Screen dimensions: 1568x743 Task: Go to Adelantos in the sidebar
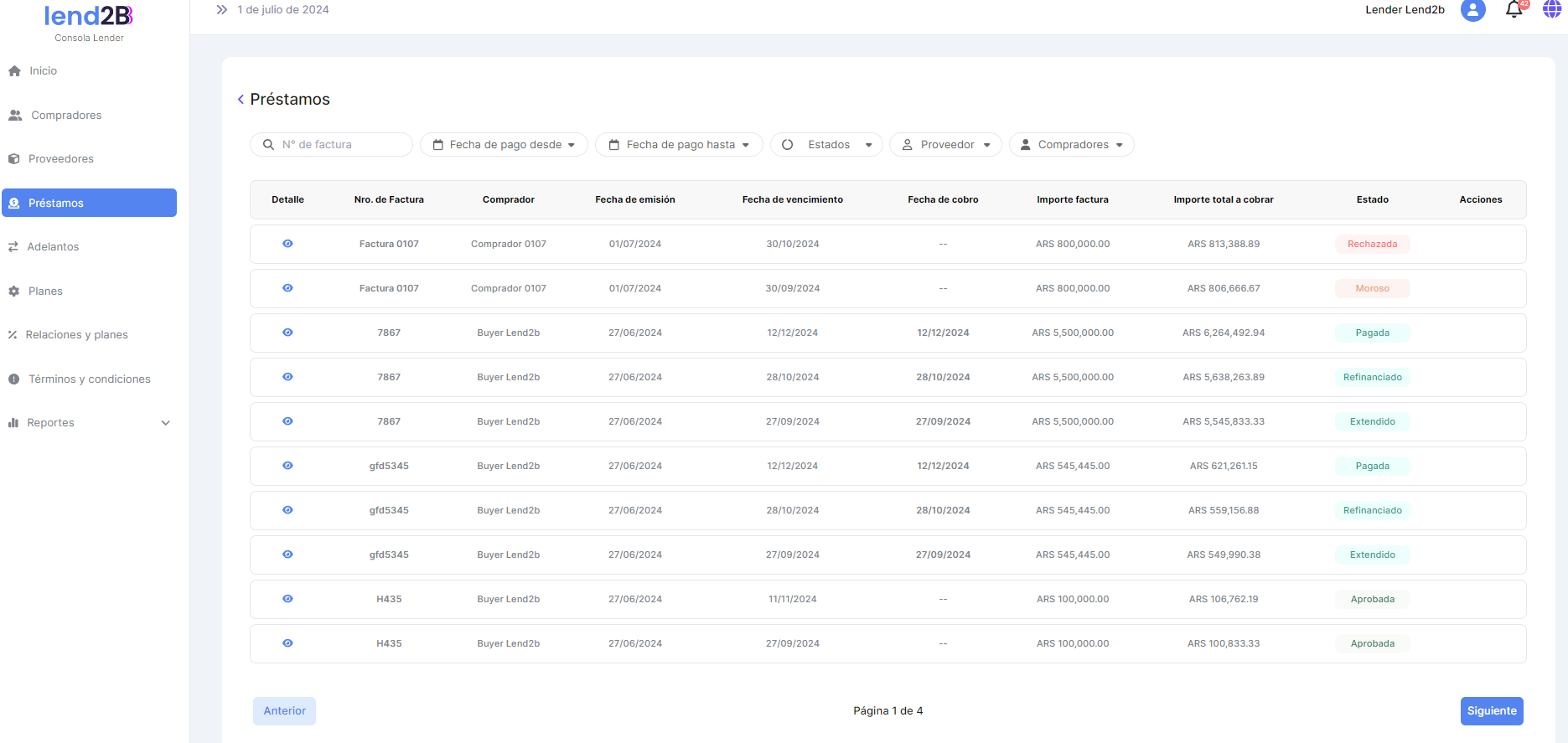53,247
